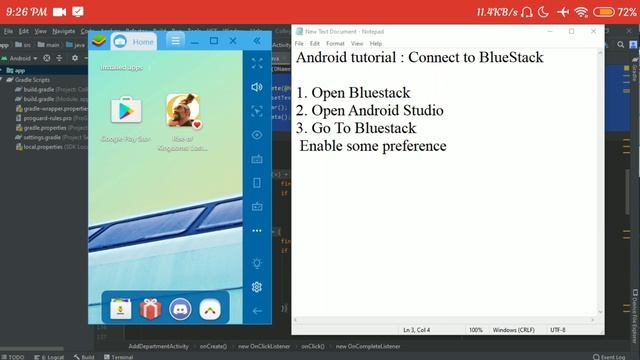Open the Logcat tool window tab
This screenshot has height=360, width=640.
49,357
